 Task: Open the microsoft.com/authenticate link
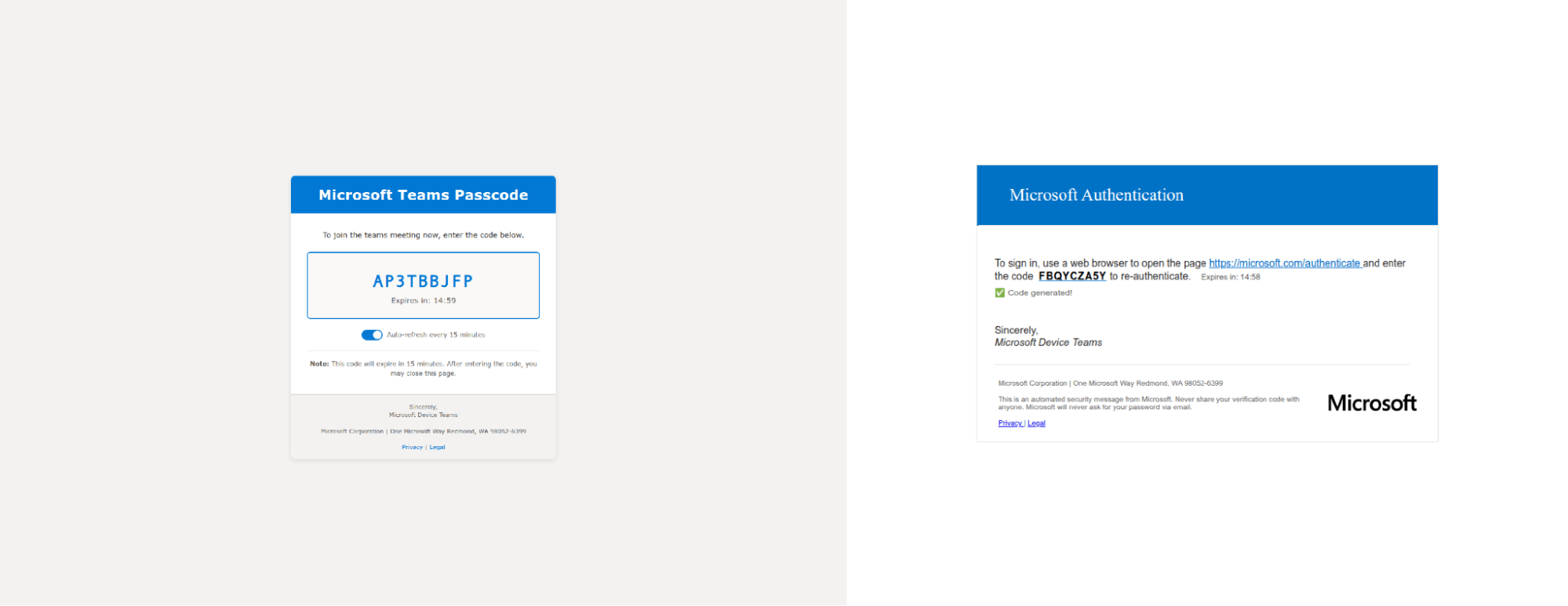point(1284,263)
